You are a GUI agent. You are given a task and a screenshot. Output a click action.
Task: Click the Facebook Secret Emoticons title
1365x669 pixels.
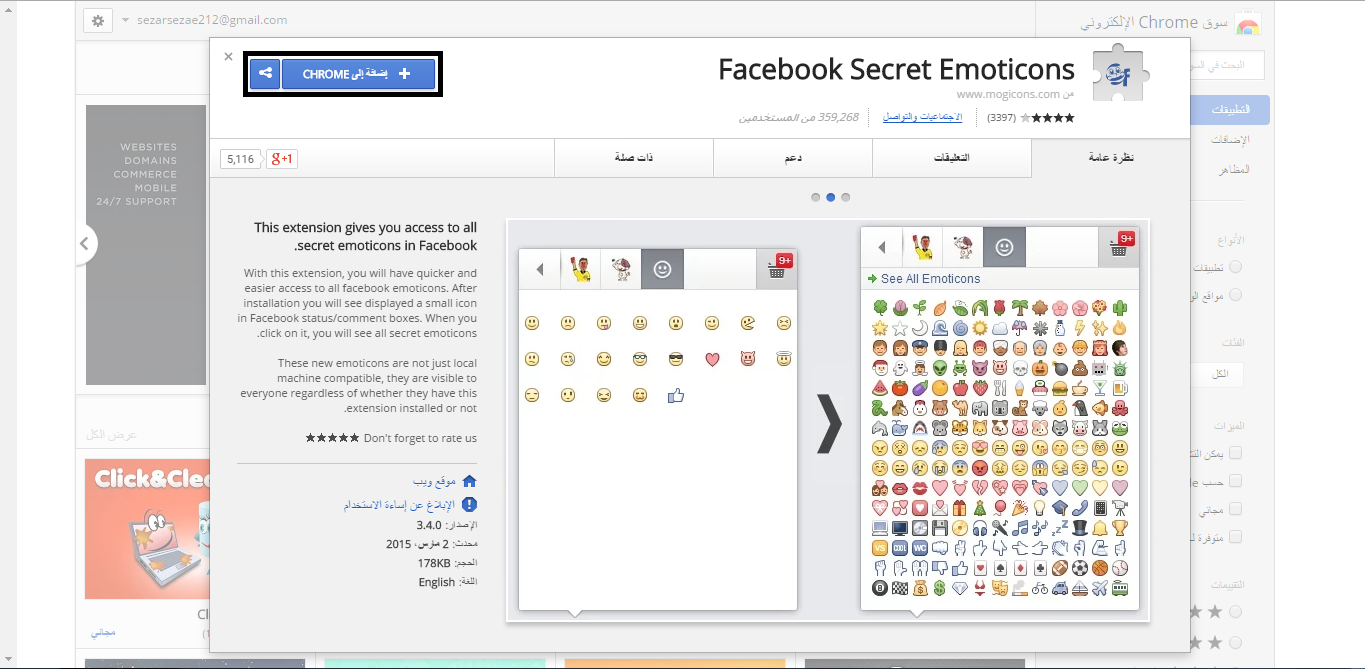896,69
